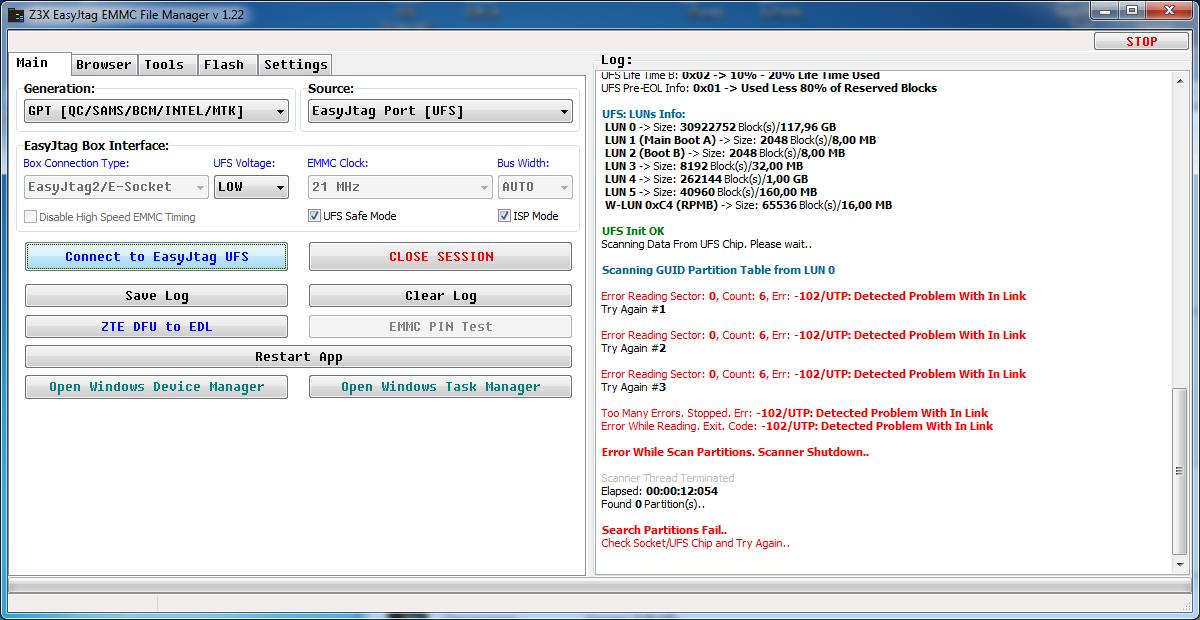Click the Restart App button
The image size is (1200, 620).
click(x=298, y=357)
